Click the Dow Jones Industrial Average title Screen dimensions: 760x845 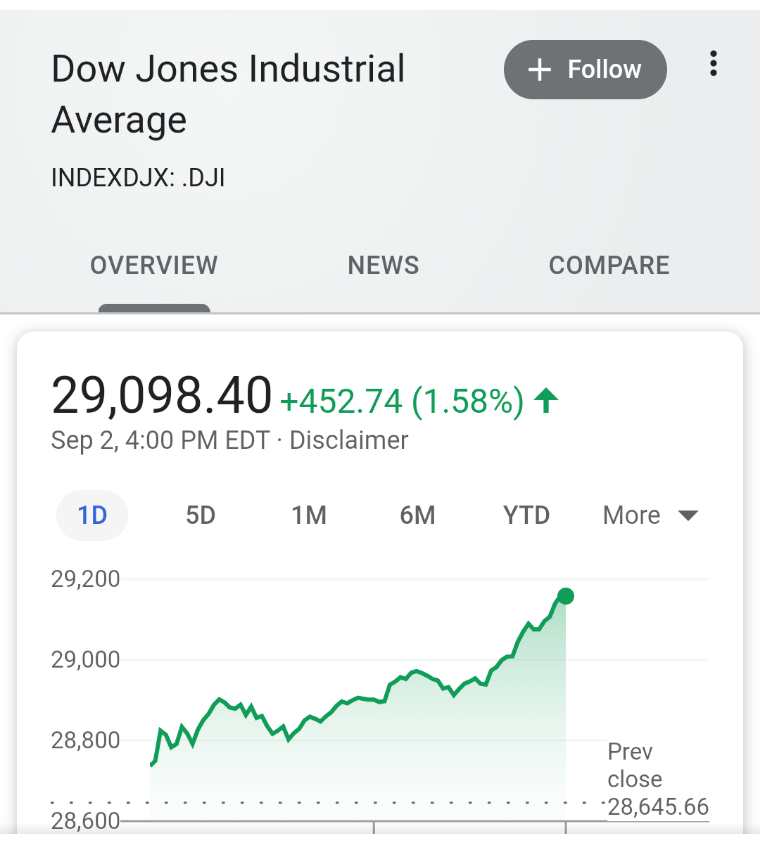pos(228,94)
